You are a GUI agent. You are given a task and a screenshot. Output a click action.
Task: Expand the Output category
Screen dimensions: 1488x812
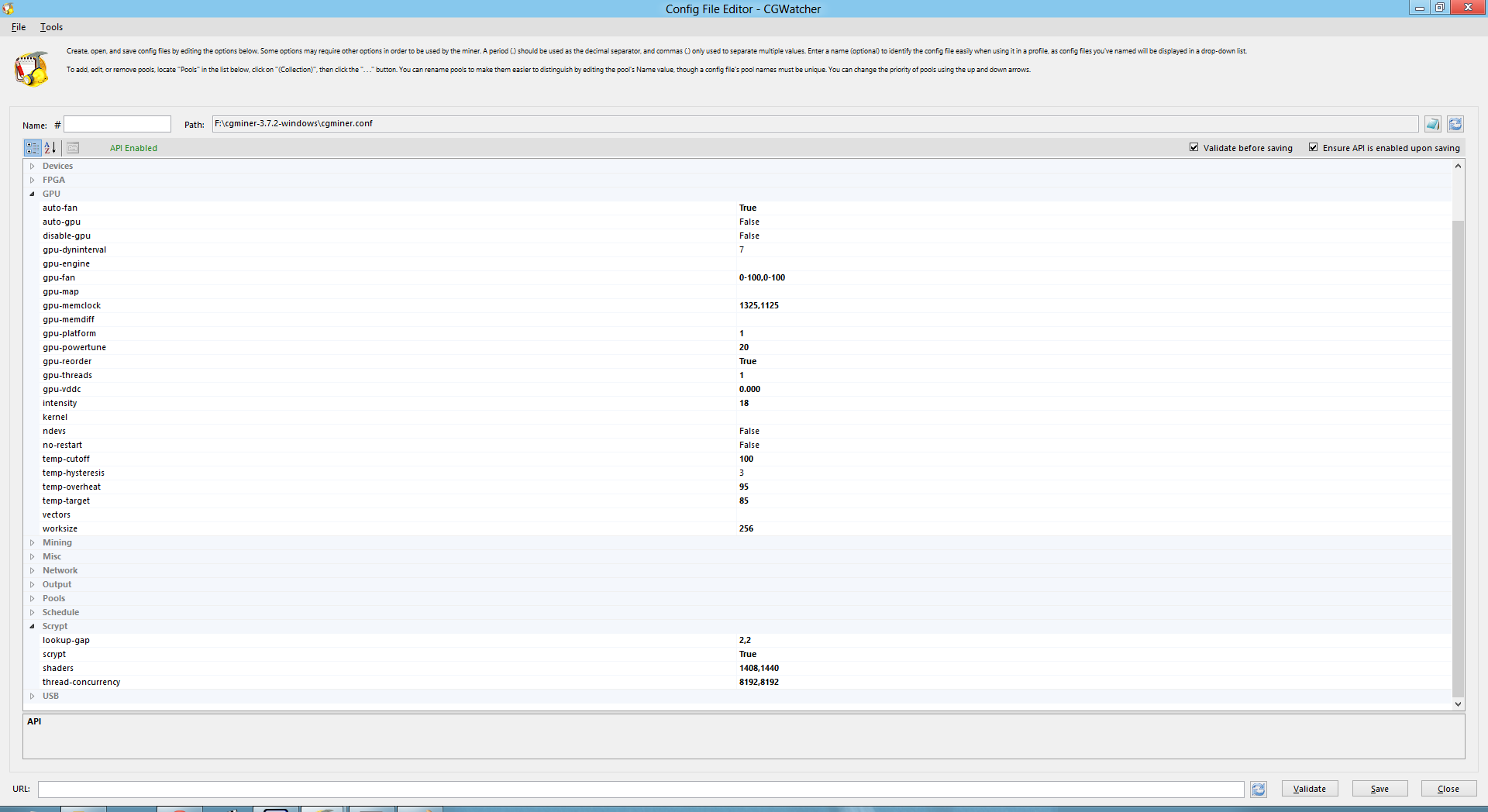point(32,584)
